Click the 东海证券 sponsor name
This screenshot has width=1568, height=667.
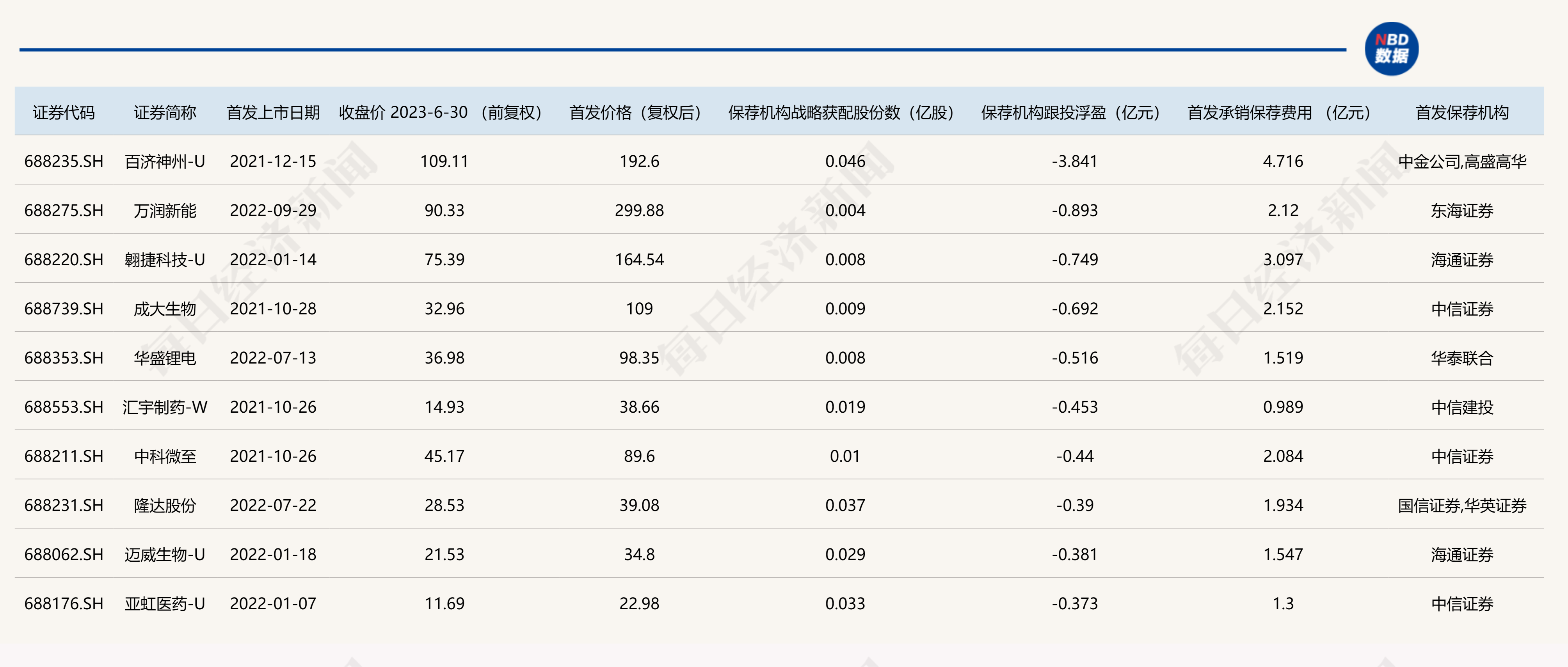click(x=1461, y=211)
